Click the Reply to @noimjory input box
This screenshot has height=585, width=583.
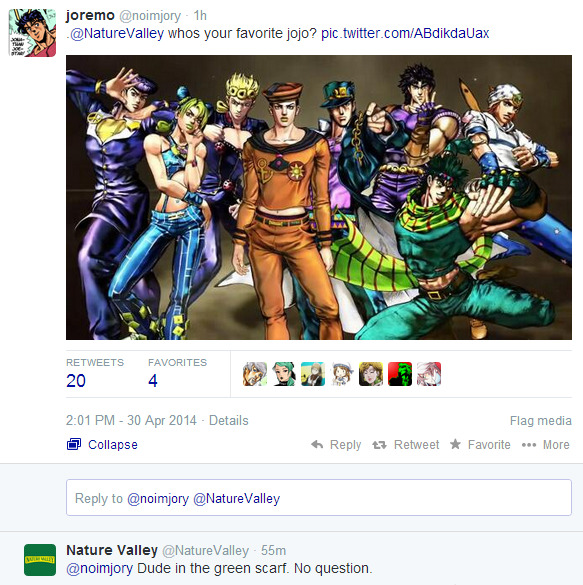click(x=319, y=498)
